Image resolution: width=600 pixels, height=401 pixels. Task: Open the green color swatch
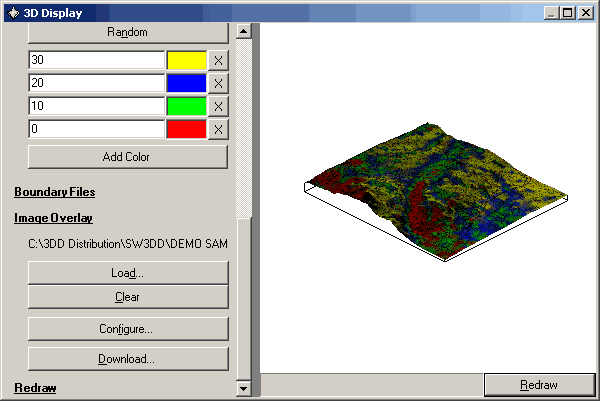(187, 106)
